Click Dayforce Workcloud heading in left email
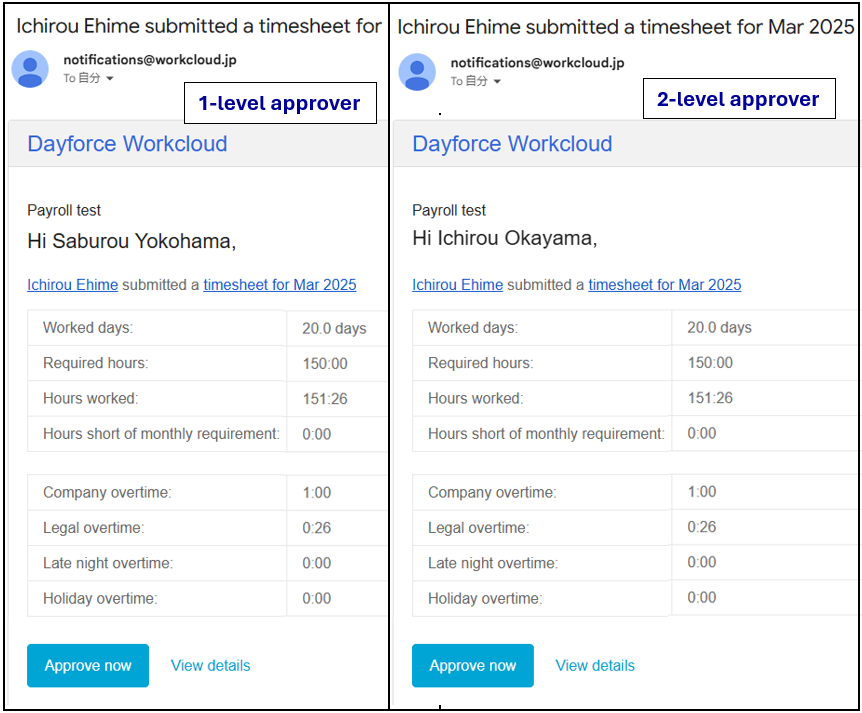Image resolution: width=862 pixels, height=713 pixels. click(x=128, y=143)
